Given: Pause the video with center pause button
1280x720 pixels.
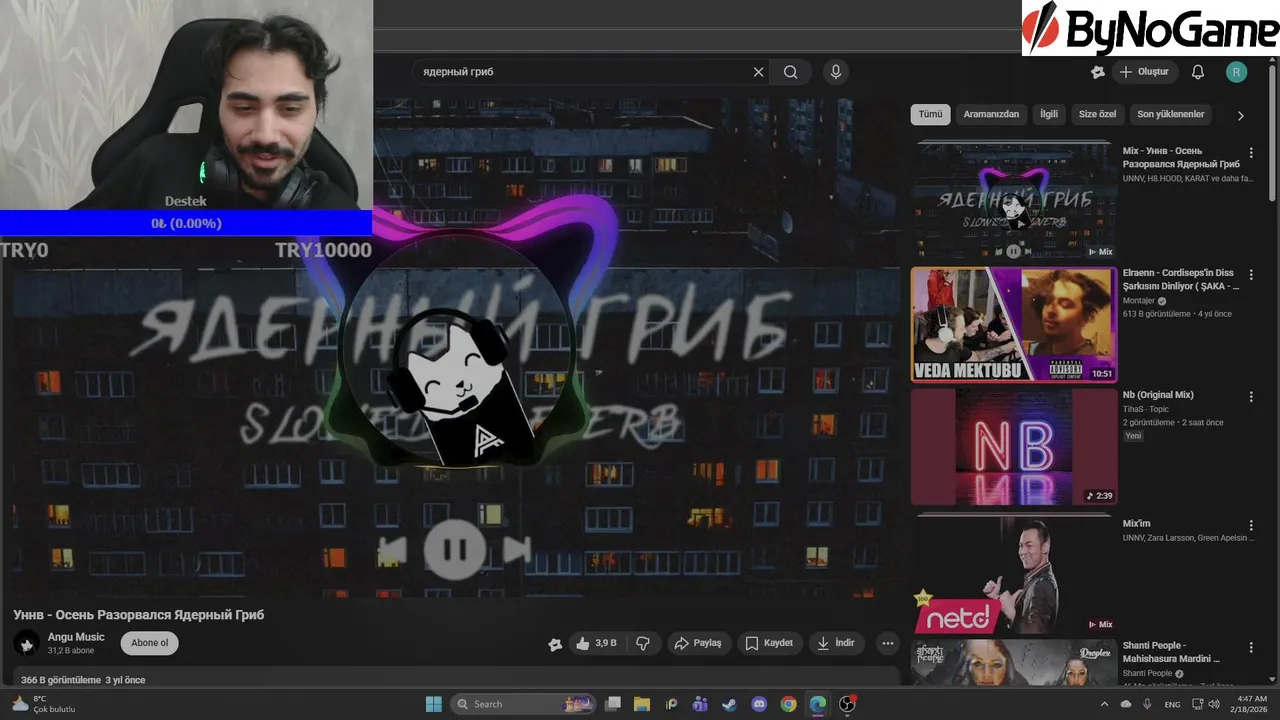Looking at the screenshot, I should pyautogui.click(x=453, y=550).
